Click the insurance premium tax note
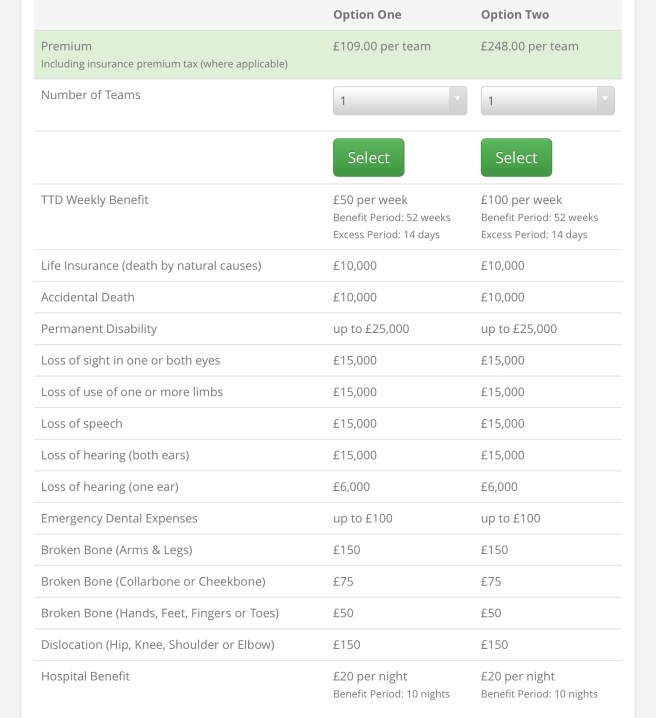The image size is (656, 718). [164, 64]
